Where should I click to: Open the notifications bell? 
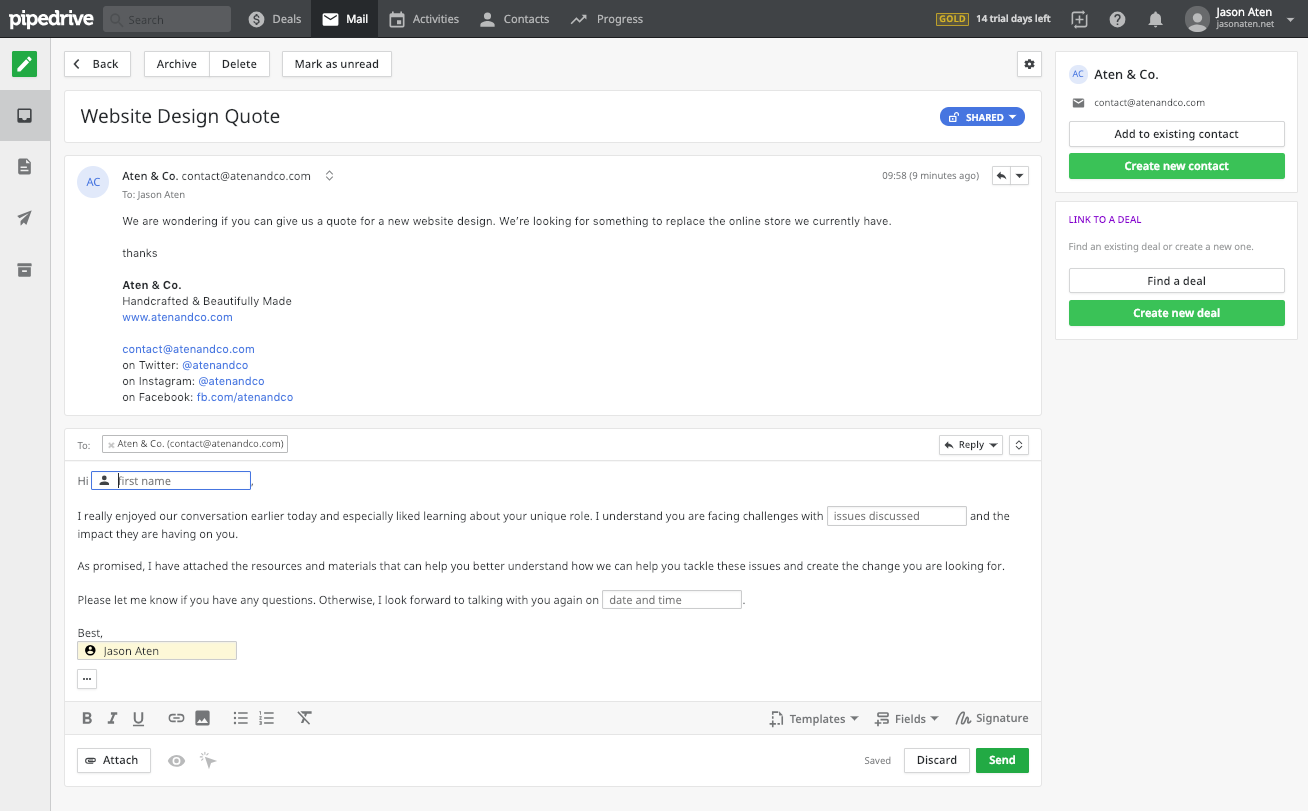click(x=1155, y=19)
